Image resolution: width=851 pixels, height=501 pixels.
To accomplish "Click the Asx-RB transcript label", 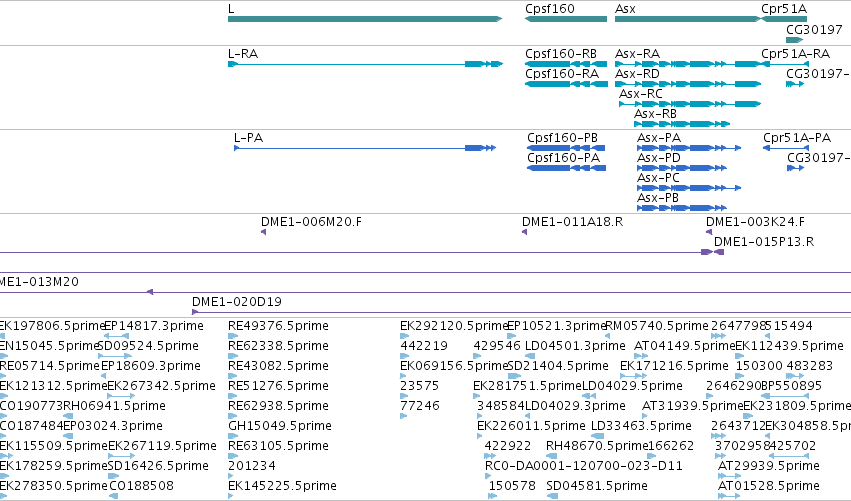I will click(655, 114).
